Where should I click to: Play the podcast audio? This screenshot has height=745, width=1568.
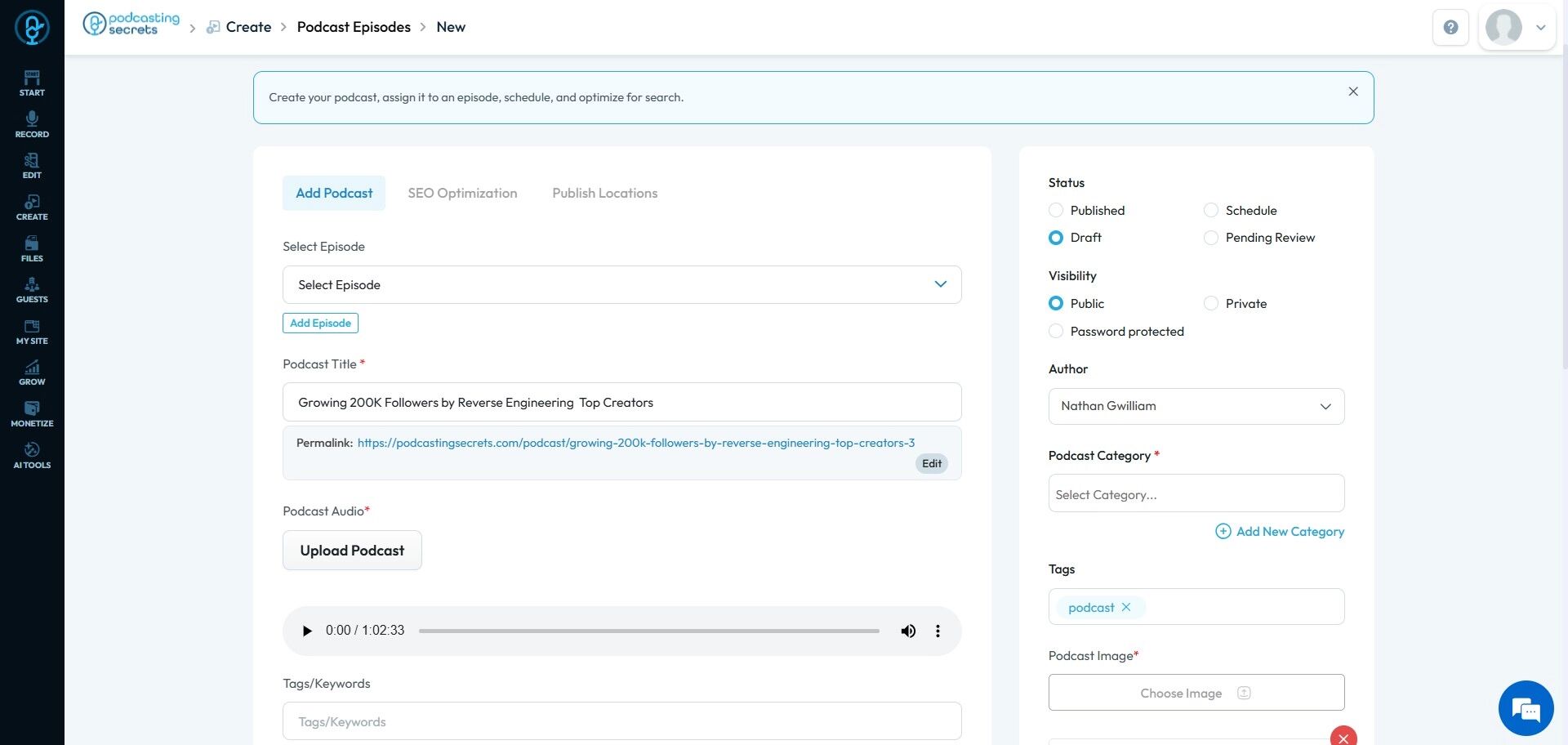coord(307,631)
